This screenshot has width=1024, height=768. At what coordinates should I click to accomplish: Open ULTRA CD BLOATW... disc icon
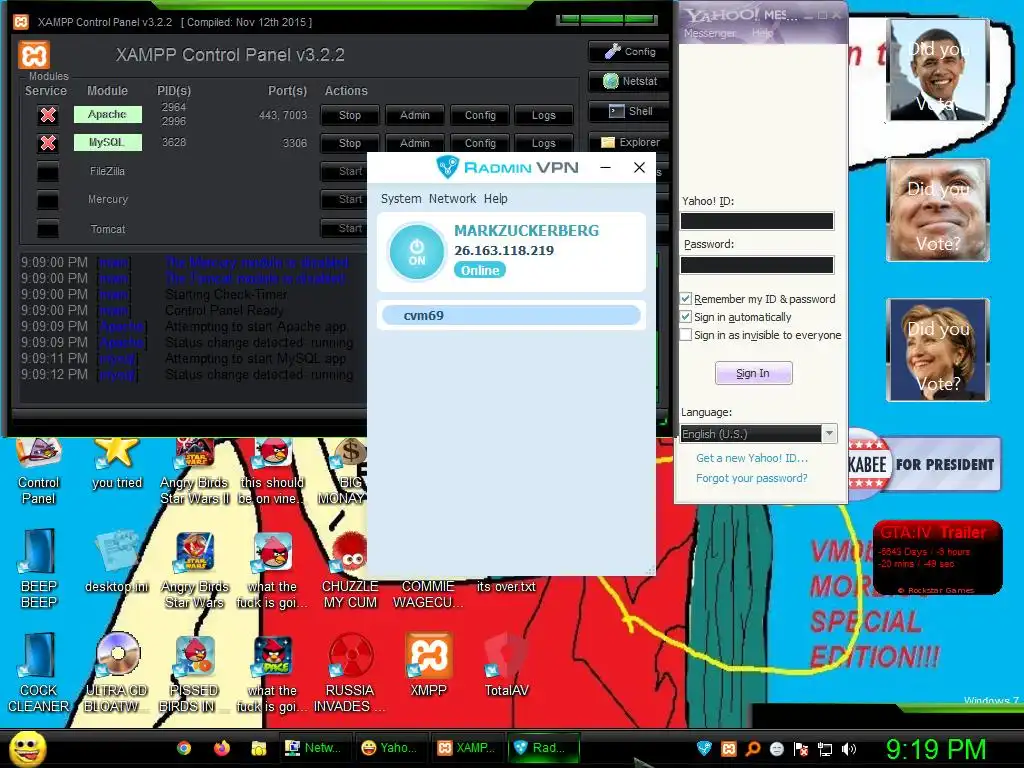pos(116,673)
